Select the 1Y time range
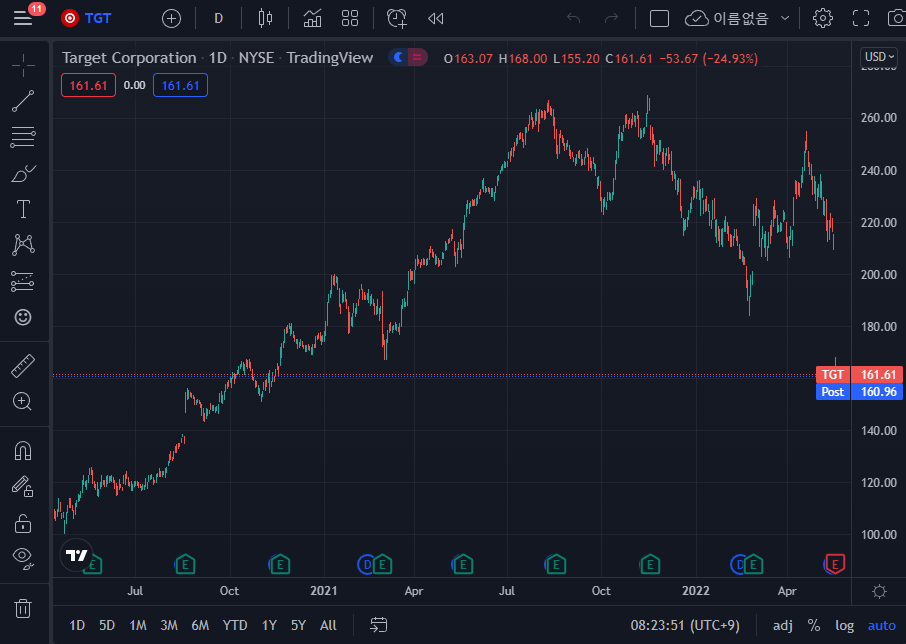This screenshot has width=906, height=644. 269,625
